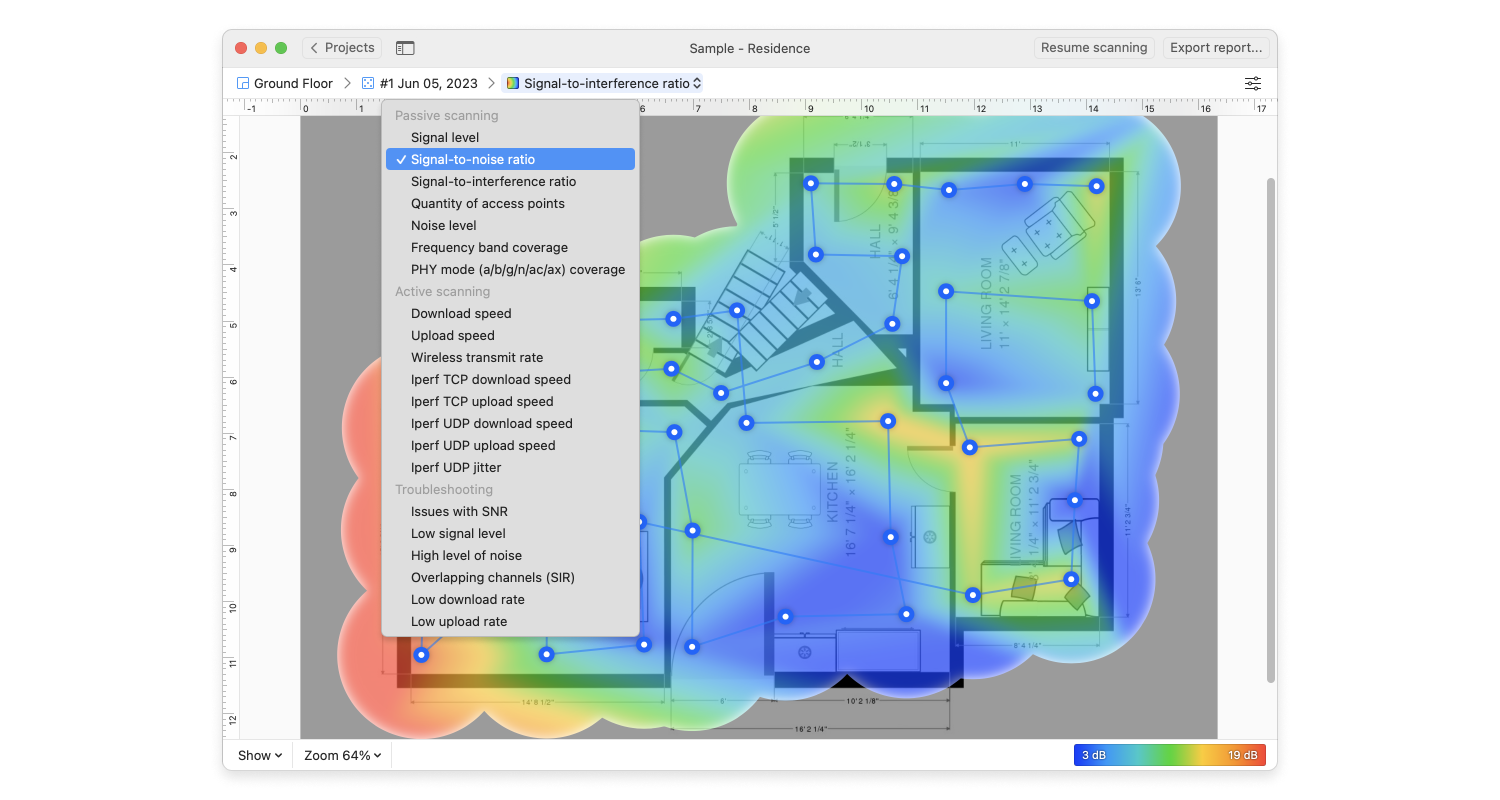Select Download speed in the menu

click(x=510, y=314)
